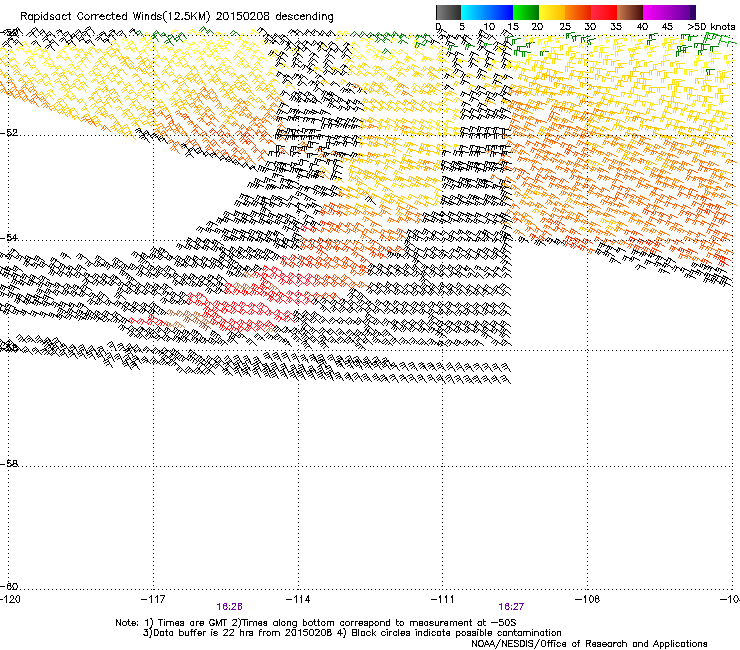Click the -54 latitude axis label

[x=9, y=237]
